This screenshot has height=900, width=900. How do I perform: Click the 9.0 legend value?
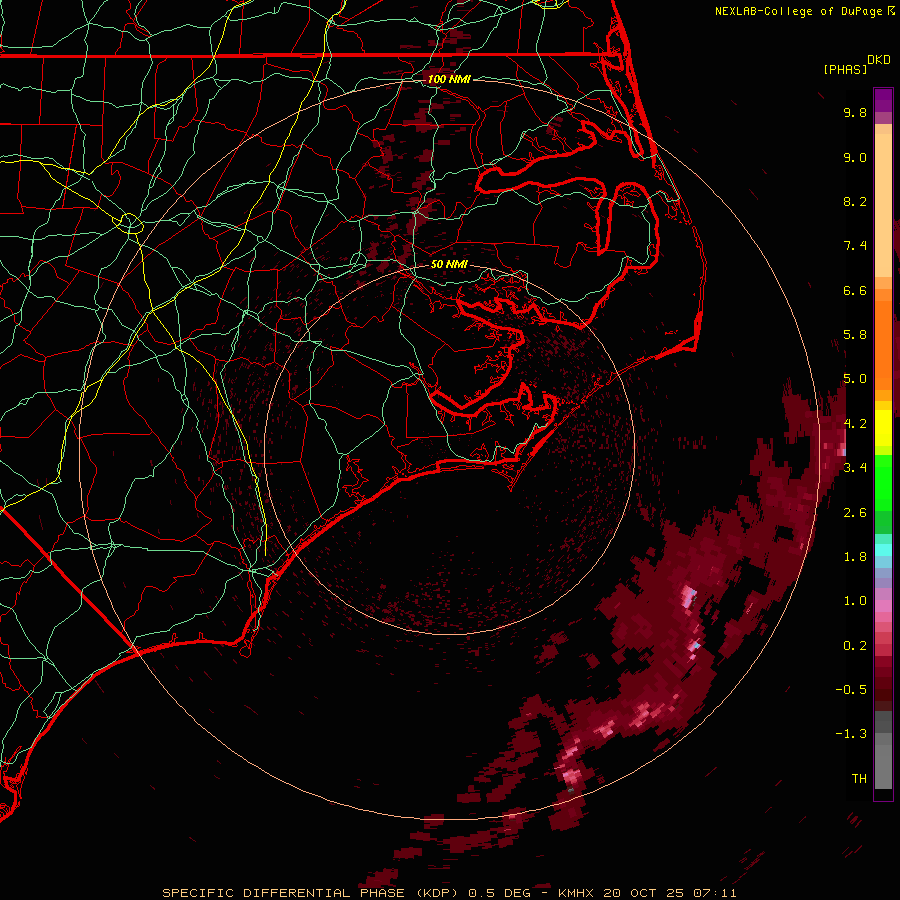(x=855, y=157)
